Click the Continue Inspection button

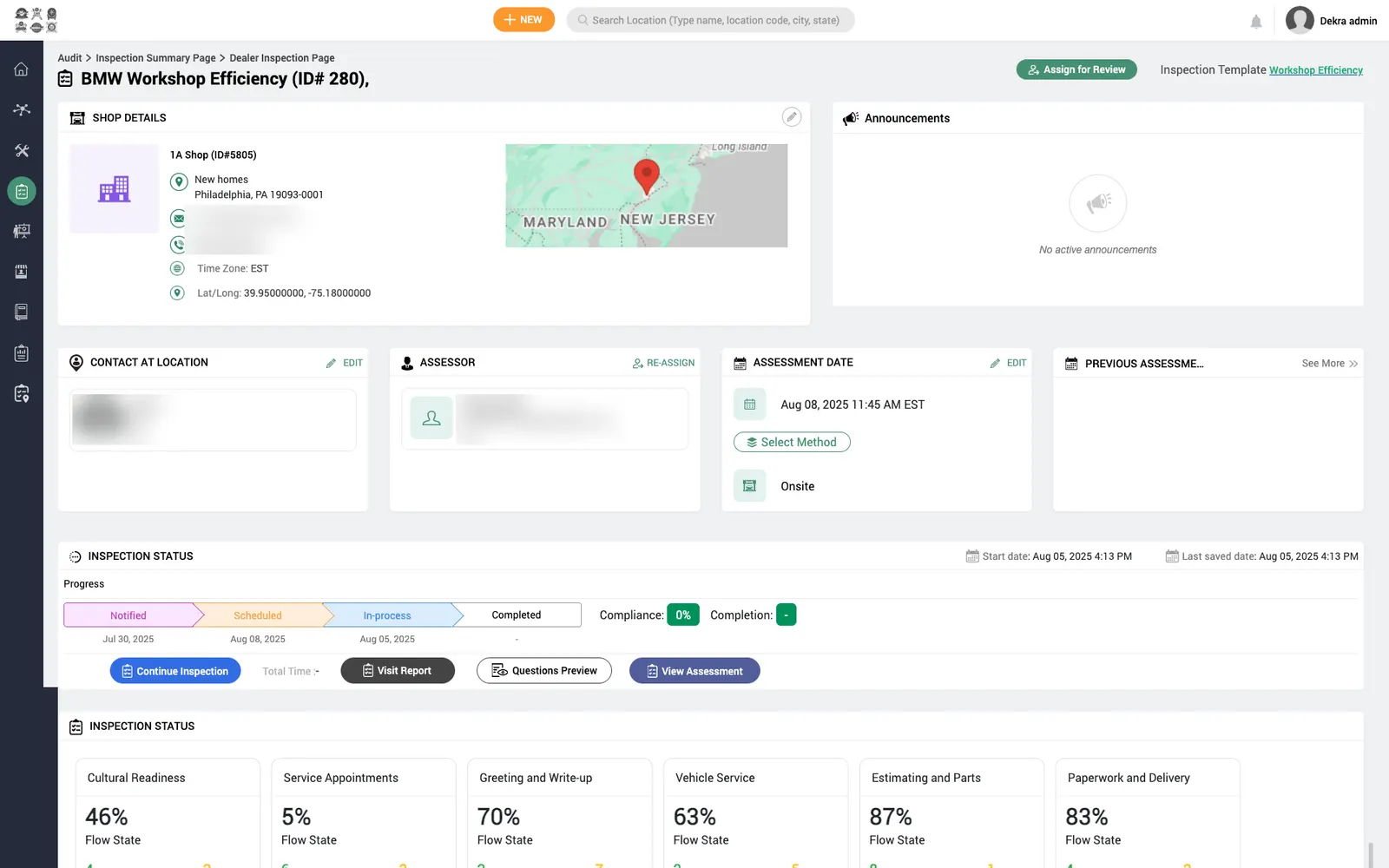click(175, 671)
